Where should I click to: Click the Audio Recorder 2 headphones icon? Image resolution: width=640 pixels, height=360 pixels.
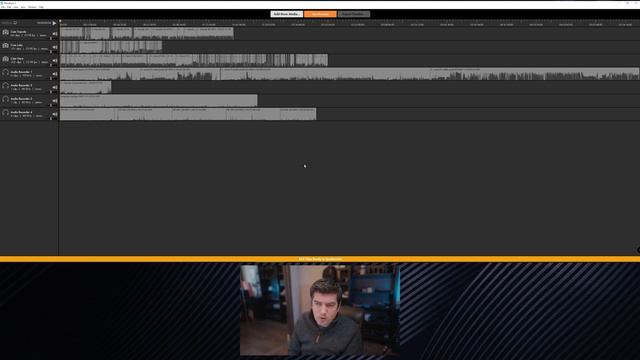(5, 86)
